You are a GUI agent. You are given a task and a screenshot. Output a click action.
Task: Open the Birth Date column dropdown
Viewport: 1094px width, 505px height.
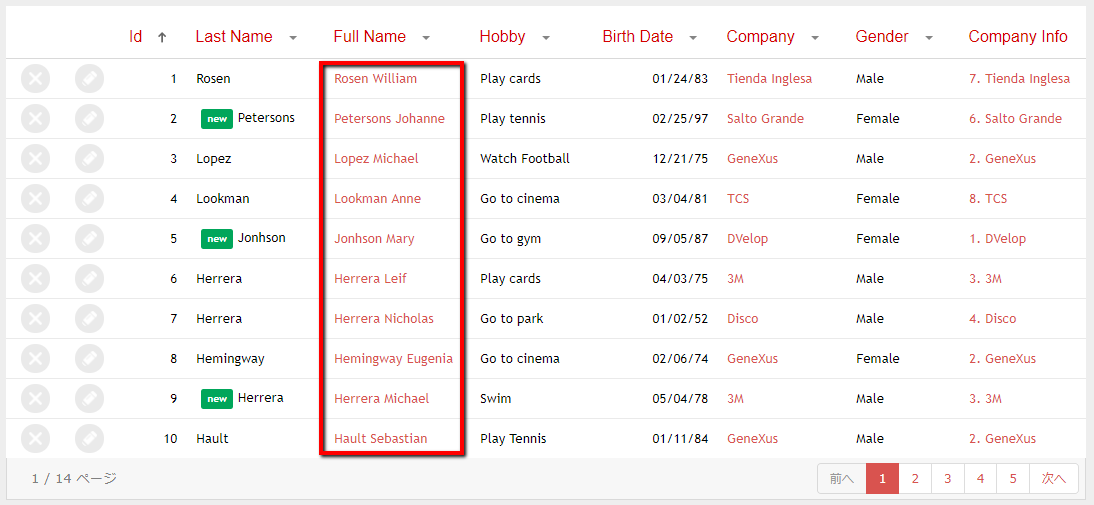pyautogui.click(x=693, y=38)
